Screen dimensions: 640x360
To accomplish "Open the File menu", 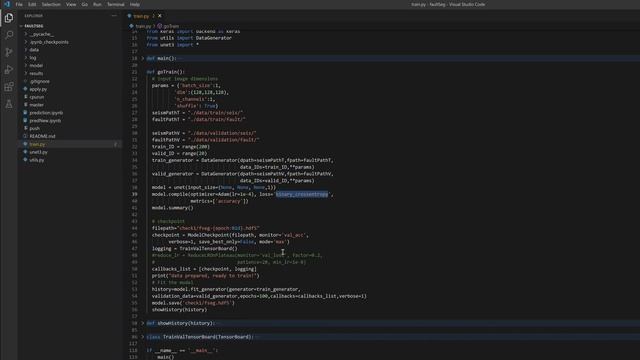I will [19, 4].
